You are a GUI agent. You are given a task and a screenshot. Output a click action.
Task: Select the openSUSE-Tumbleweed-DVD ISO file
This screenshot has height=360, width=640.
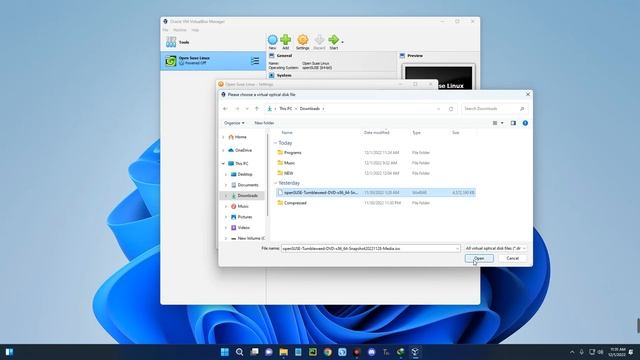tap(376, 192)
